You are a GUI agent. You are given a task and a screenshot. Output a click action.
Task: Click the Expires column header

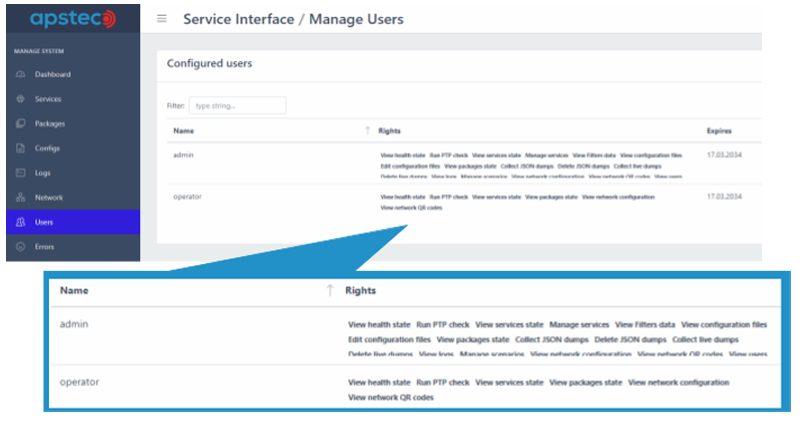tap(719, 131)
